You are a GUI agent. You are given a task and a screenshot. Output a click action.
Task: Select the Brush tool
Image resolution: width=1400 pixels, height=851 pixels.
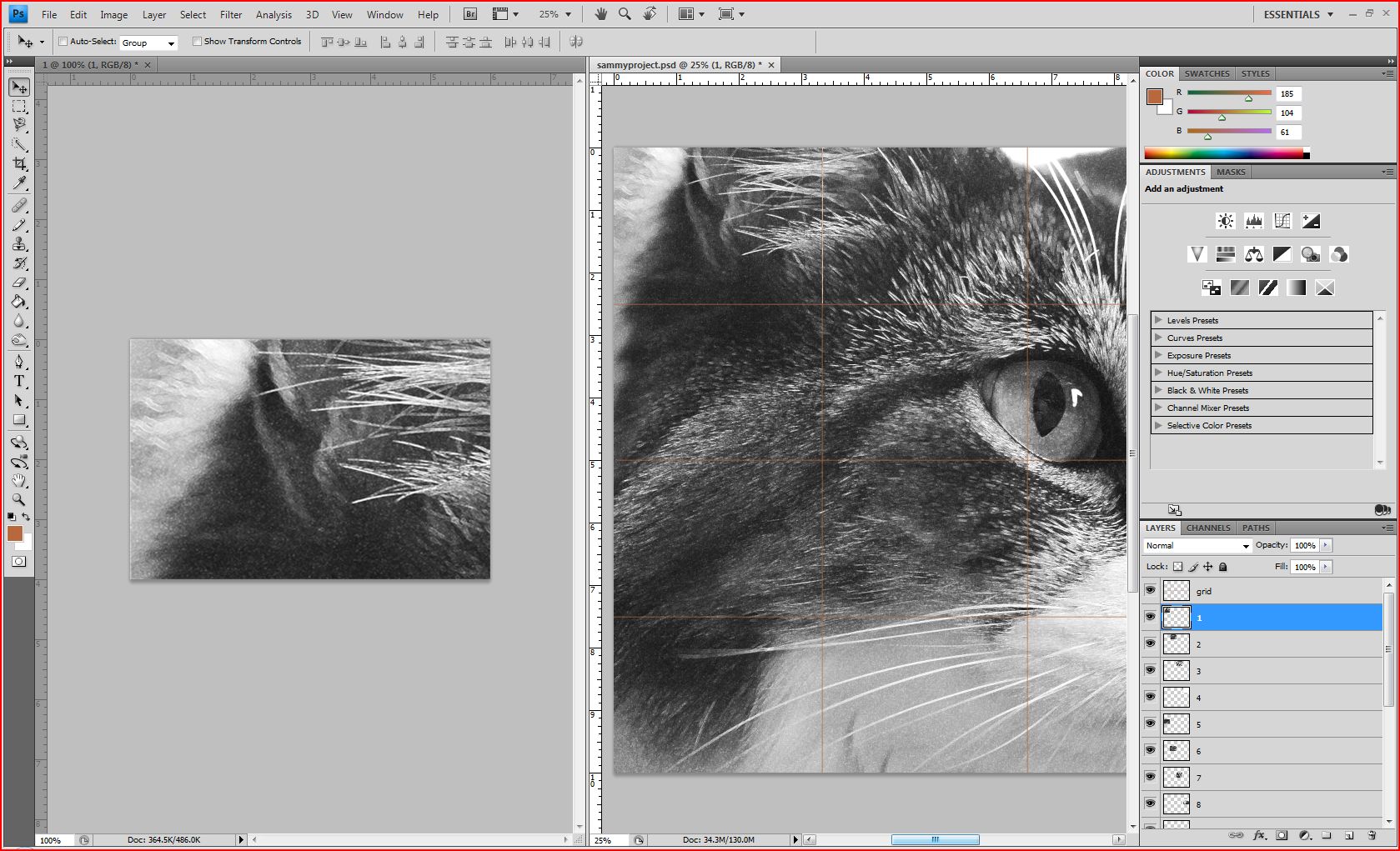pyautogui.click(x=19, y=225)
